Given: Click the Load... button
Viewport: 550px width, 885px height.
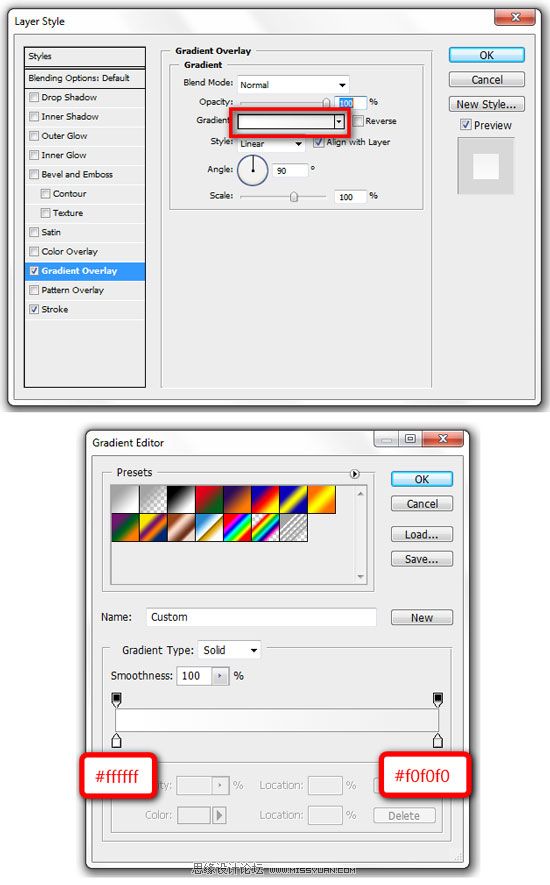Looking at the screenshot, I should [x=422, y=534].
